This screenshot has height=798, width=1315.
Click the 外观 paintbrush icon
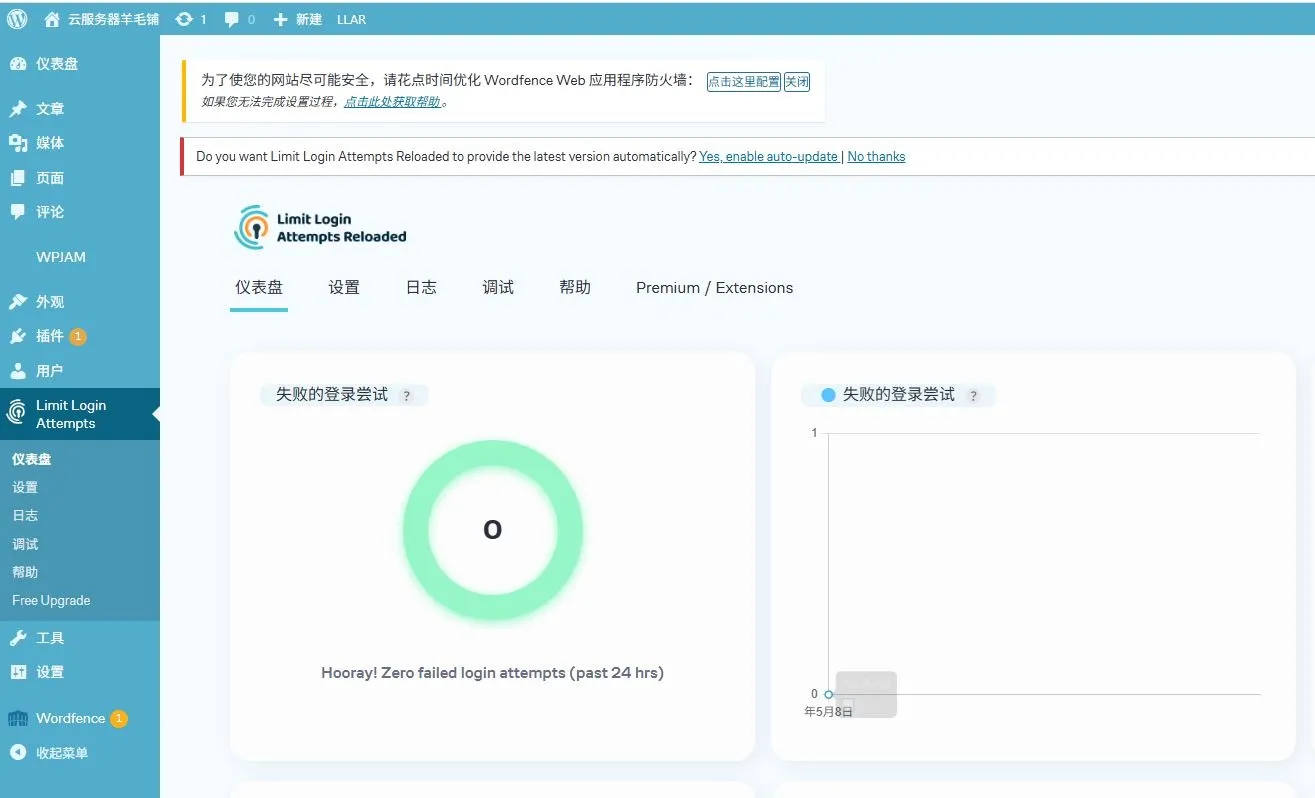click(18, 302)
